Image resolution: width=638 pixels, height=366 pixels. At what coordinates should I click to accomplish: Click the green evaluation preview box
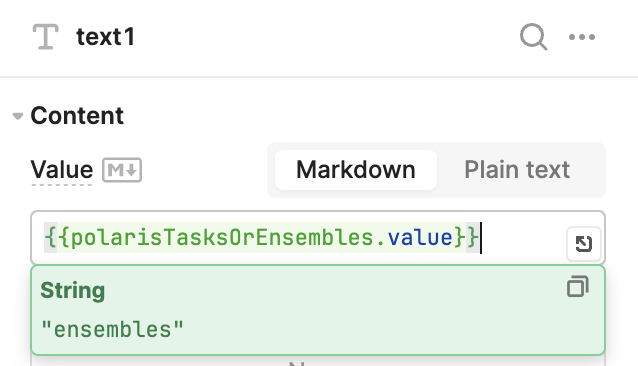coord(318,310)
